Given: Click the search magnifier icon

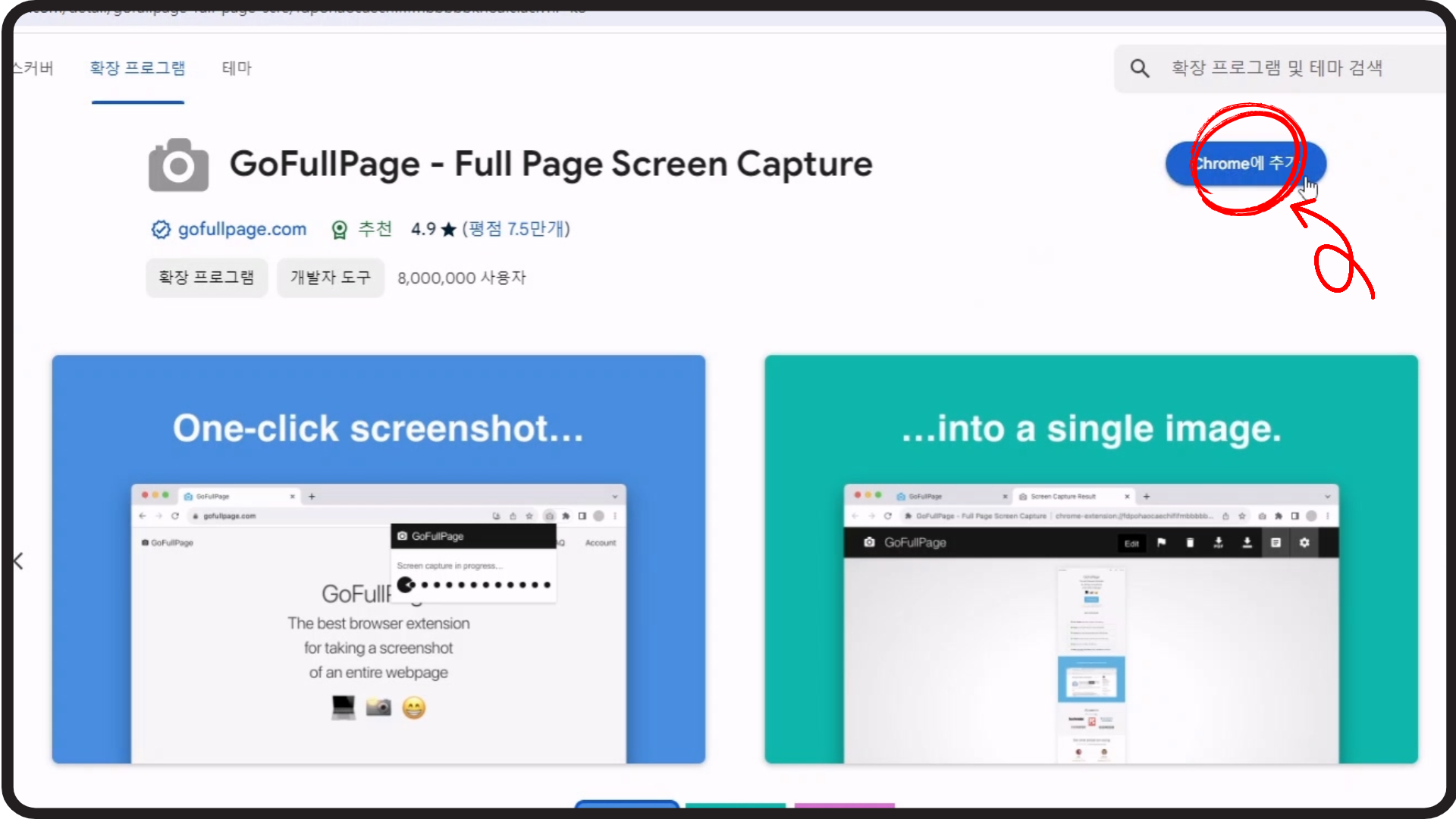Looking at the screenshot, I should tap(1139, 68).
